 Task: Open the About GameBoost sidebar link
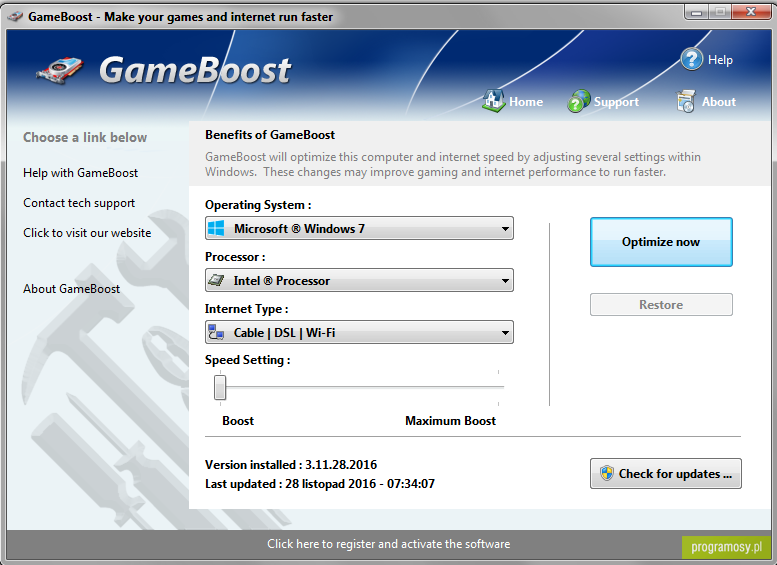(71, 289)
